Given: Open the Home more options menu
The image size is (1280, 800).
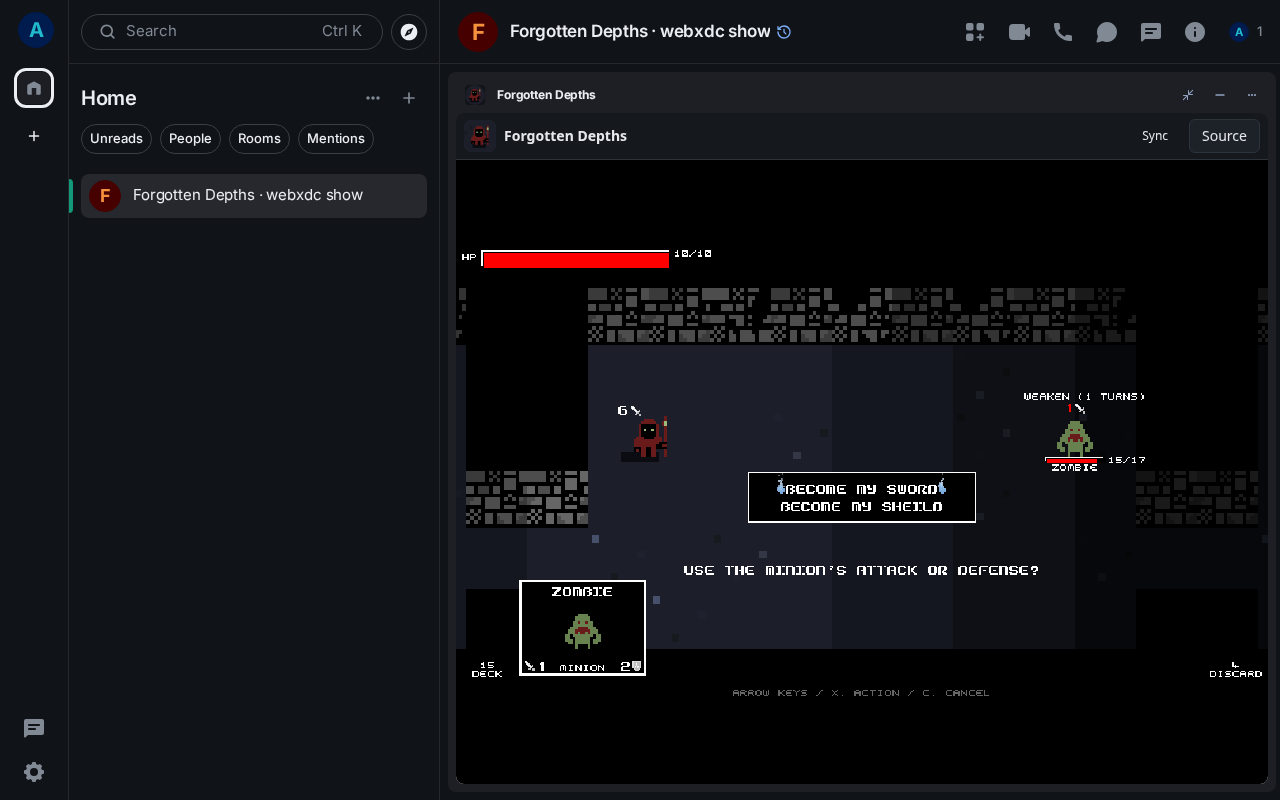Looking at the screenshot, I should [373, 98].
